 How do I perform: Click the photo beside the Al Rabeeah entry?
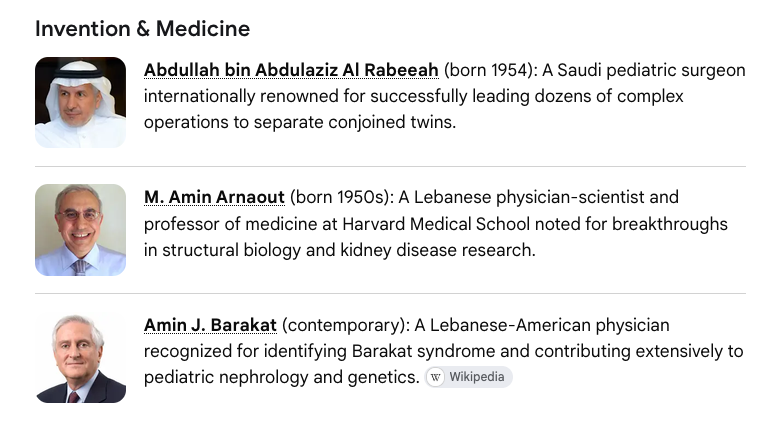(x=80, y=102)
